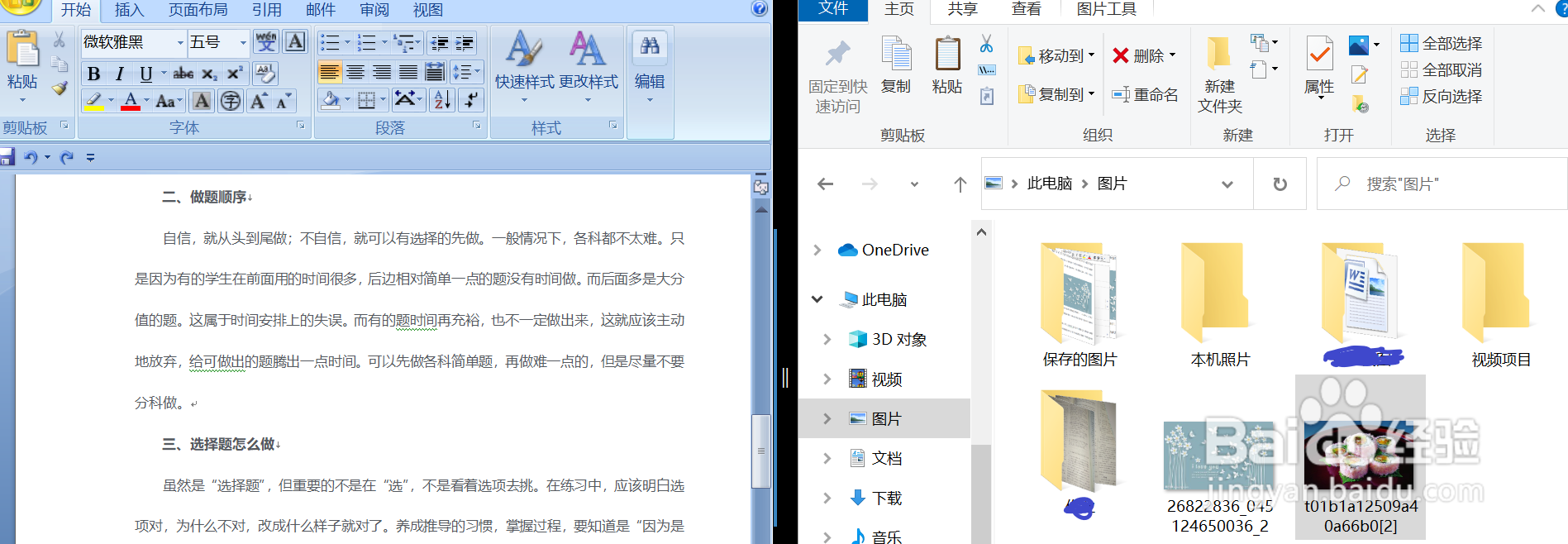Screen dimensions: 1568x544
Task: Open the 审阅 tab in Word
Action: point(374,10)
